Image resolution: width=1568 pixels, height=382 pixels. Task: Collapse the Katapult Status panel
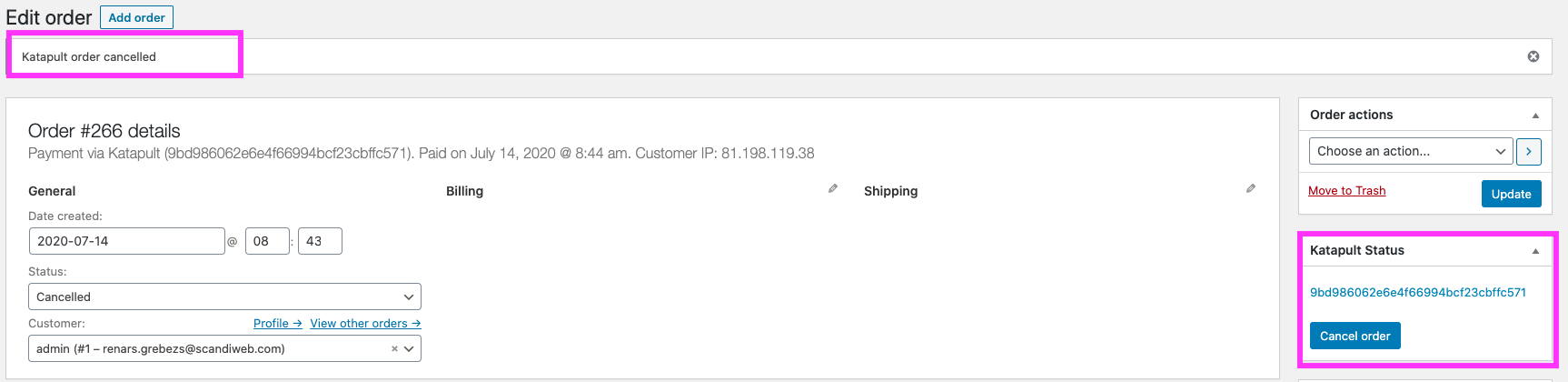click(x=1535, y=251)
